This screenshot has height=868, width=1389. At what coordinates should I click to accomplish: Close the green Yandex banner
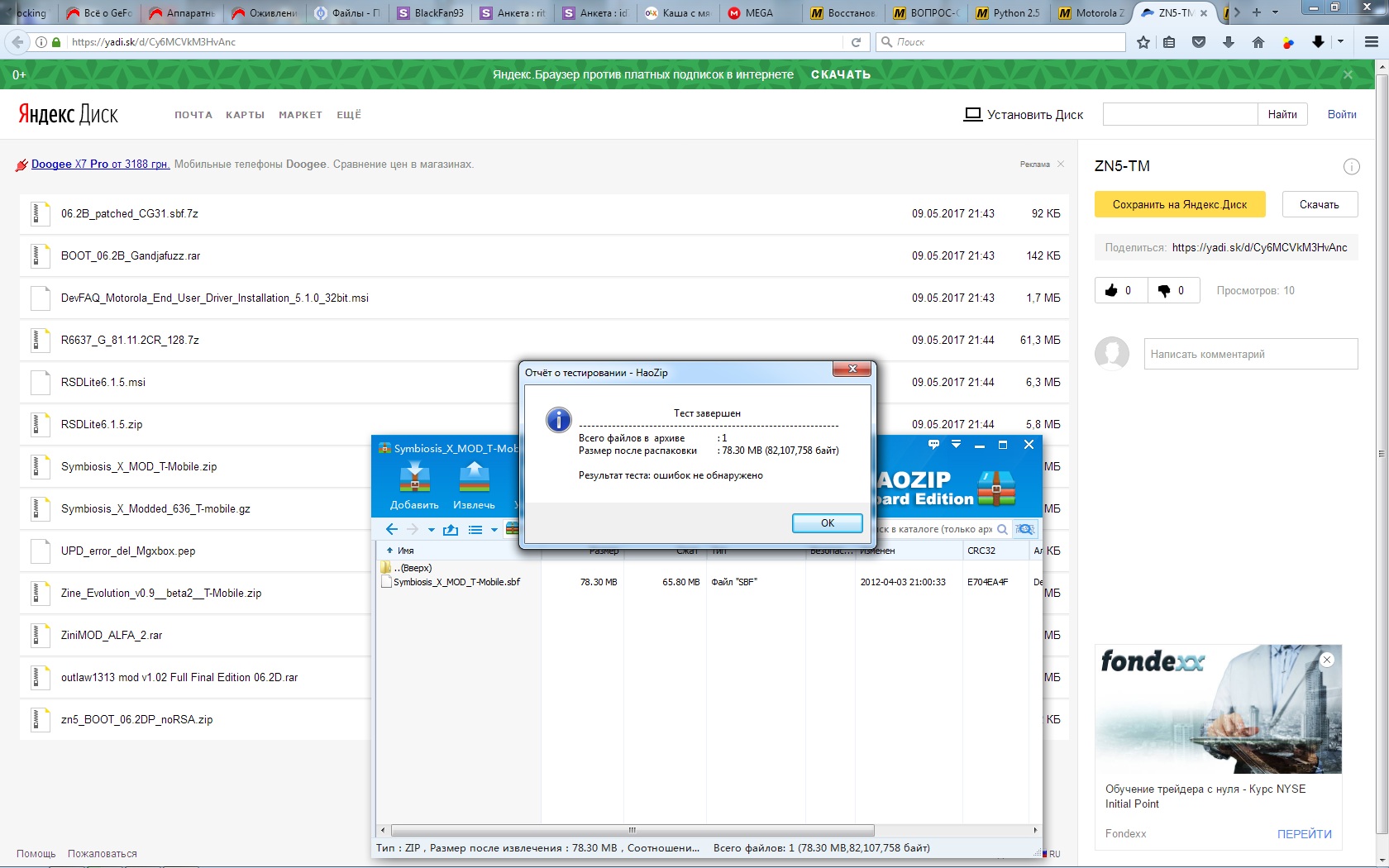[x=1348, y=74]
